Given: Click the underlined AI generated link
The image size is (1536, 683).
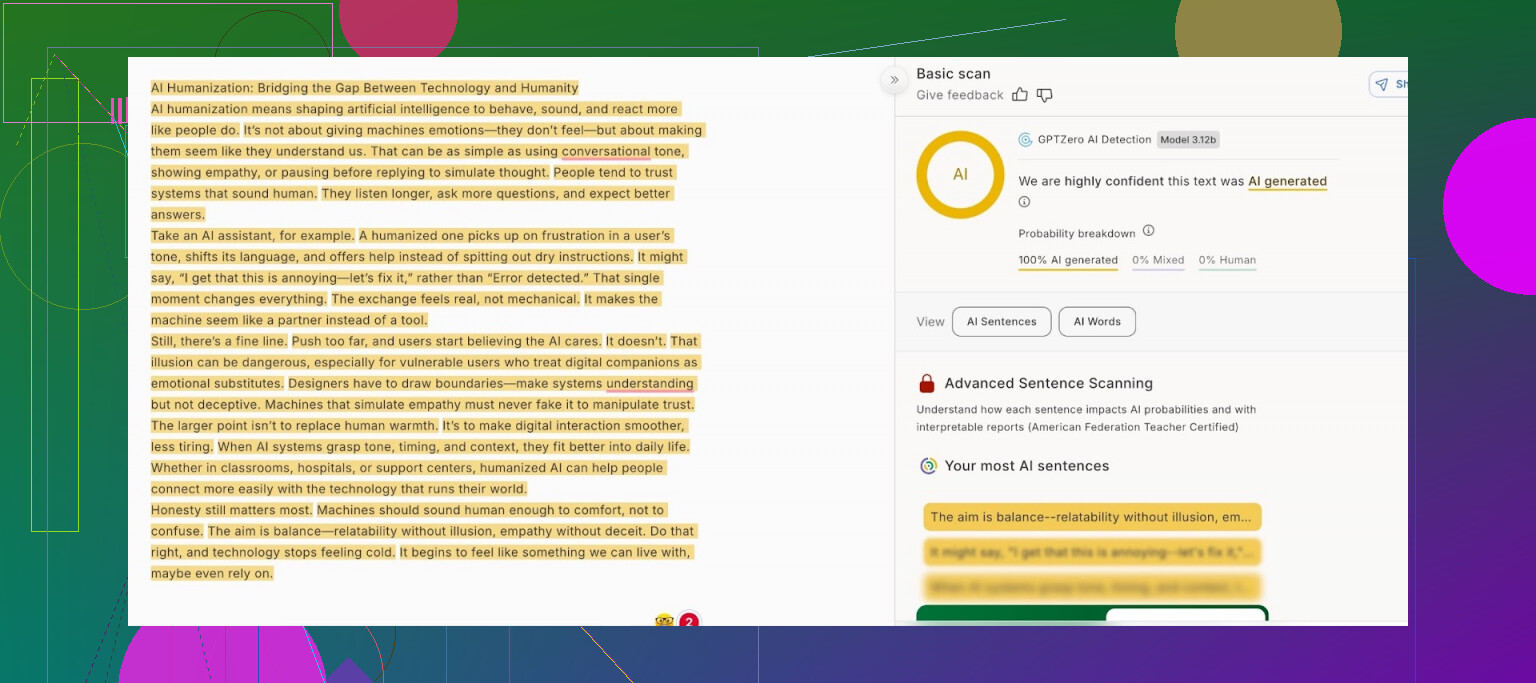Looking at the screenshot, I should (1287, 182).
